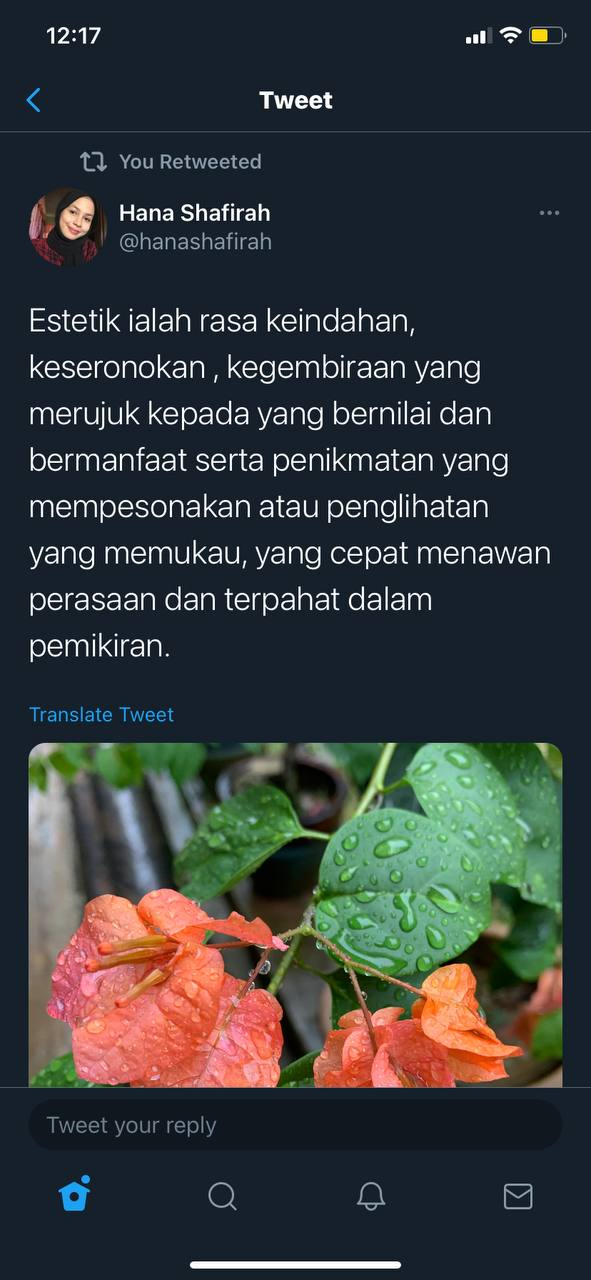Open the Home tab icon
The height and width of the screenshot is (1280, 591).
coord(75,1194)
